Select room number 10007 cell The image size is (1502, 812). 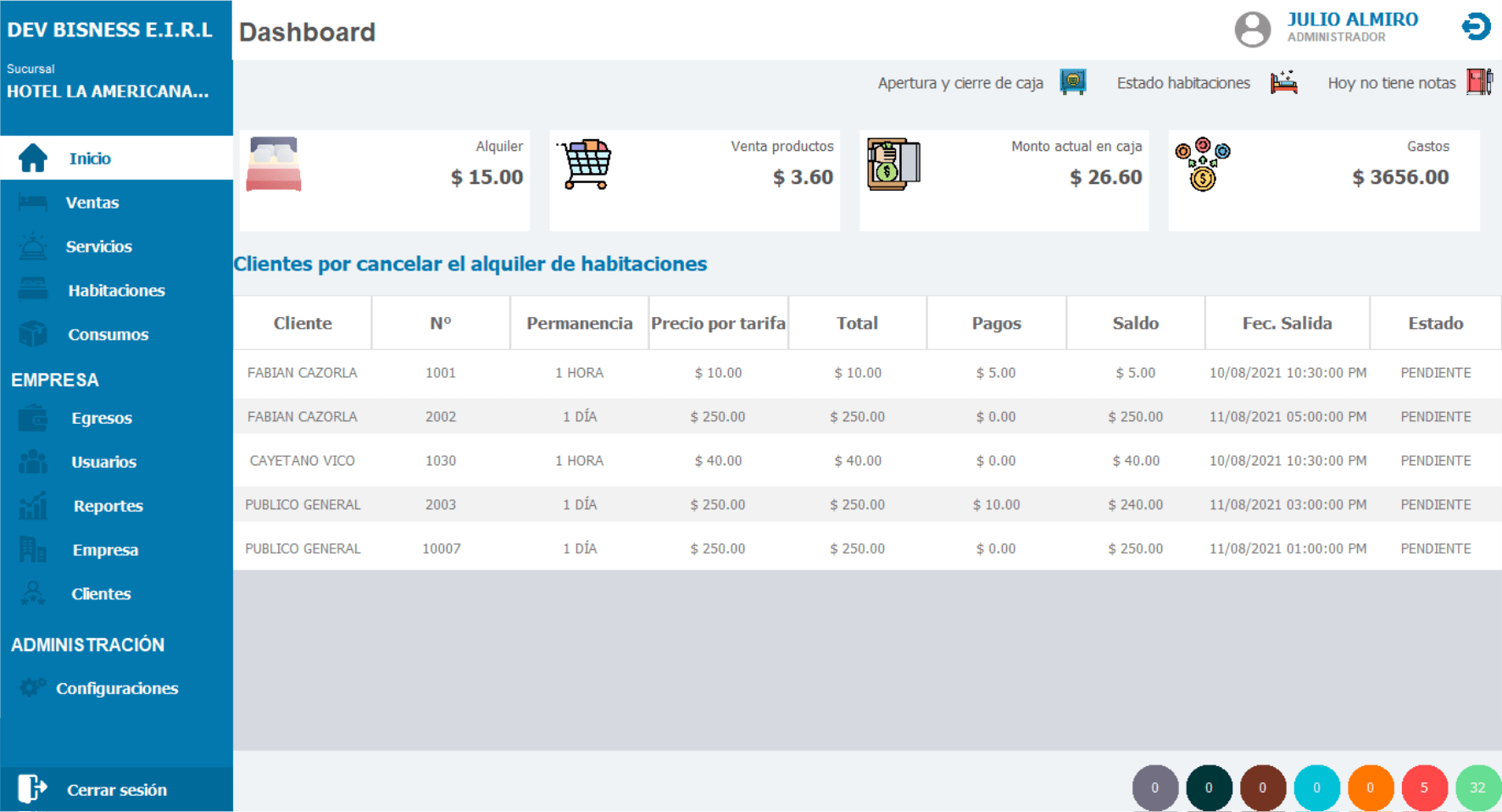[441, 548]
